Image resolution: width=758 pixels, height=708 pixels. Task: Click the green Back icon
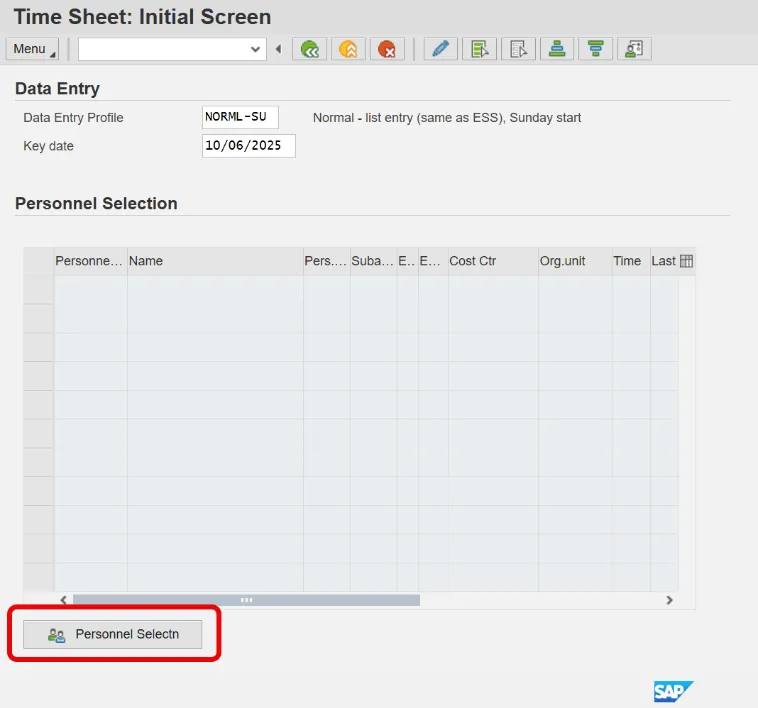(x=309, y=49)
